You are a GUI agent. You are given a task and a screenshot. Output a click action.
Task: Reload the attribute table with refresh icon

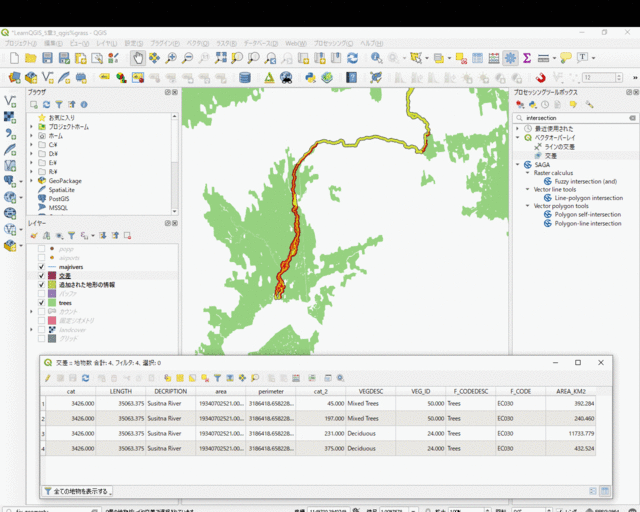coord(85,378)
